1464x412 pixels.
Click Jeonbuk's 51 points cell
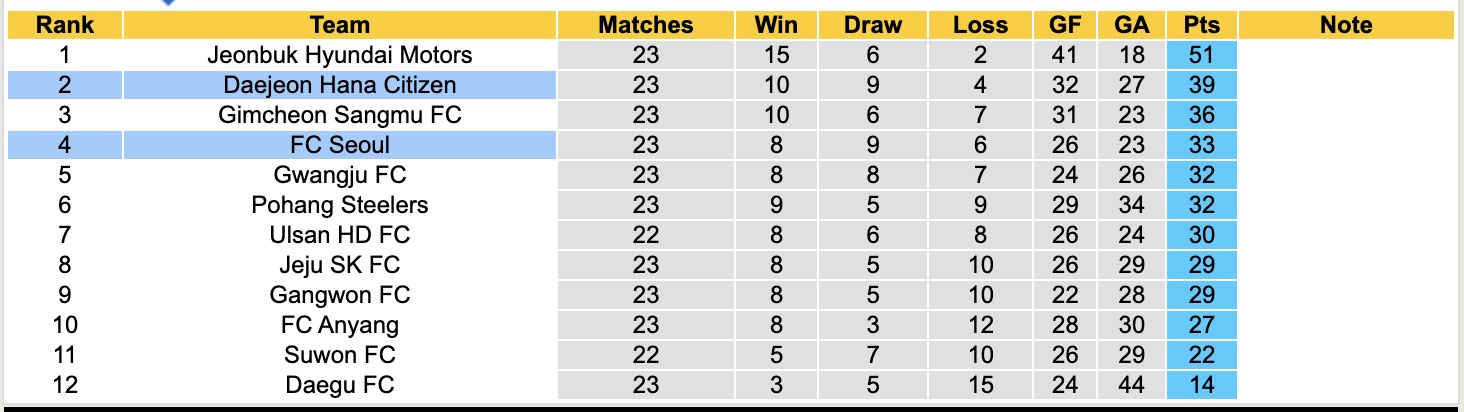tap(1201, 55)
